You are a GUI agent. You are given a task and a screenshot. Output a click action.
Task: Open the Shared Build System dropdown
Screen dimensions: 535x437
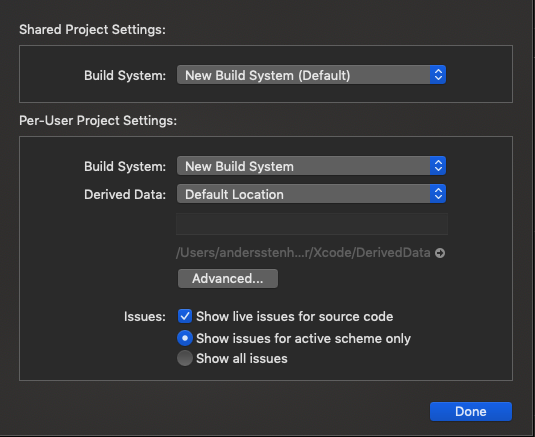point(311,75)
